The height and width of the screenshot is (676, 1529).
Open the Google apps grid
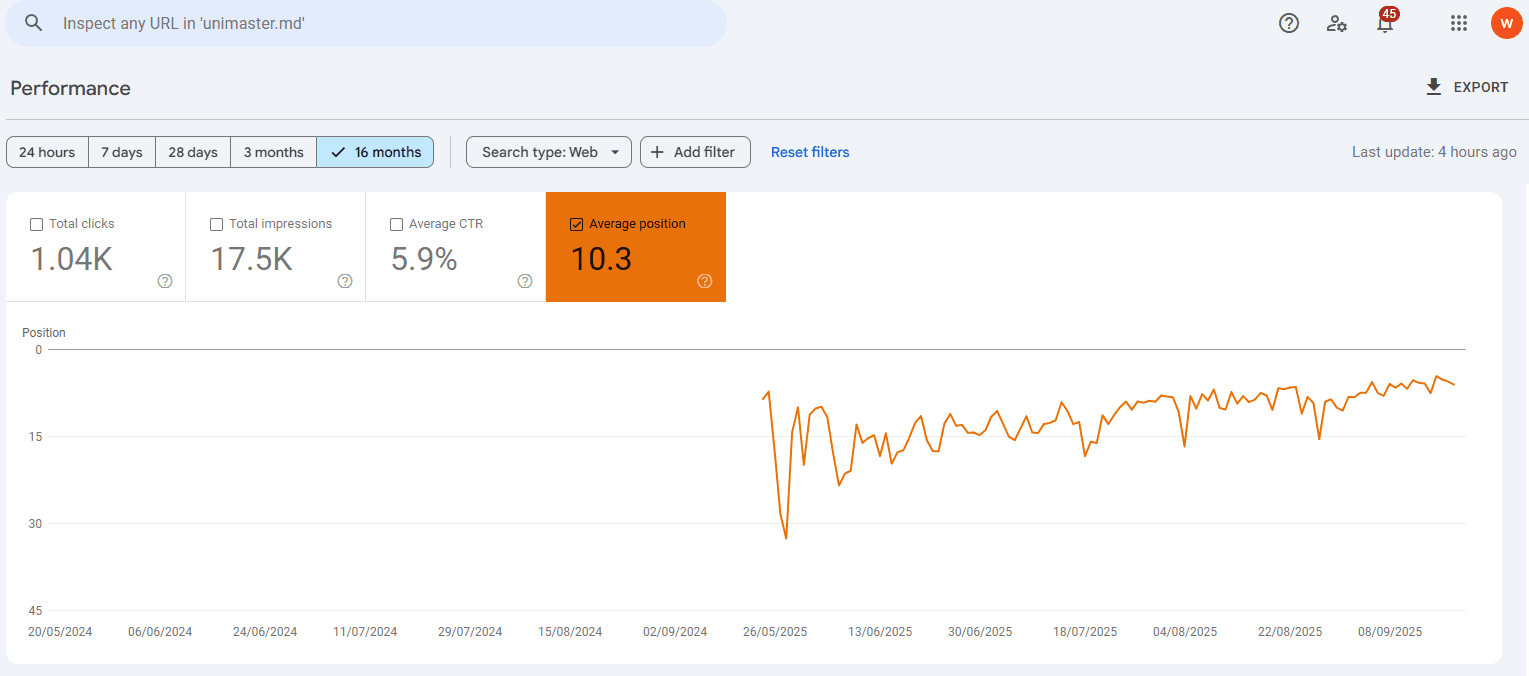(1459, 23)
